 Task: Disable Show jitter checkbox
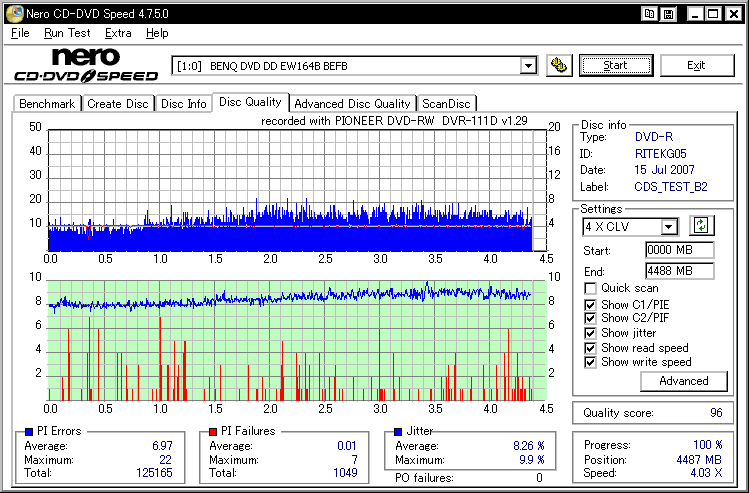pyautogui.click(x=590, y=333)
